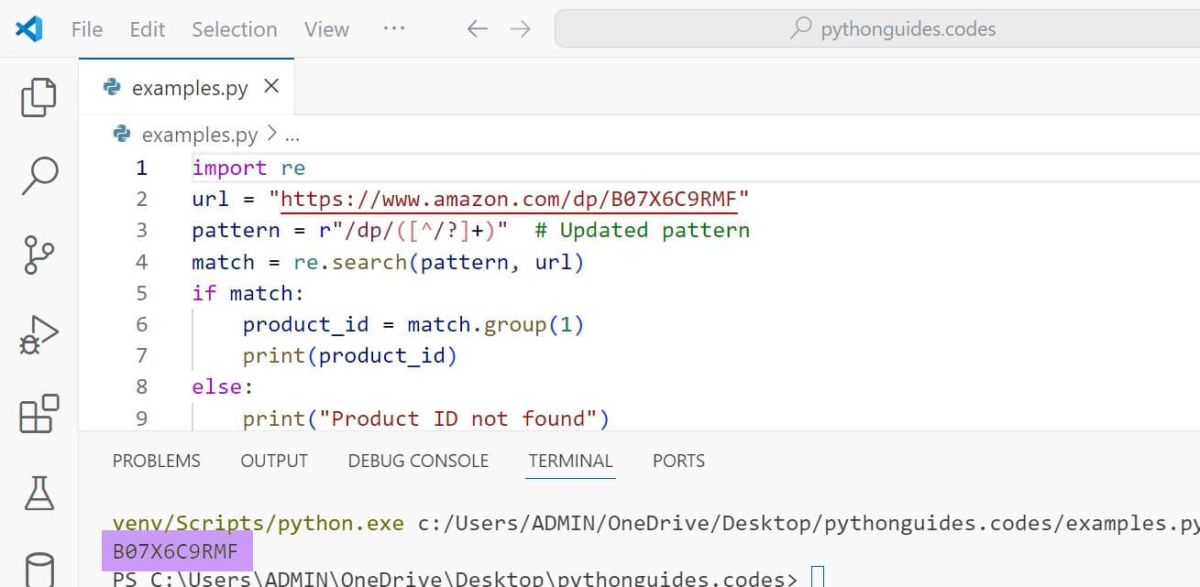Click 'if match:' on line 5

click(248, 293)
